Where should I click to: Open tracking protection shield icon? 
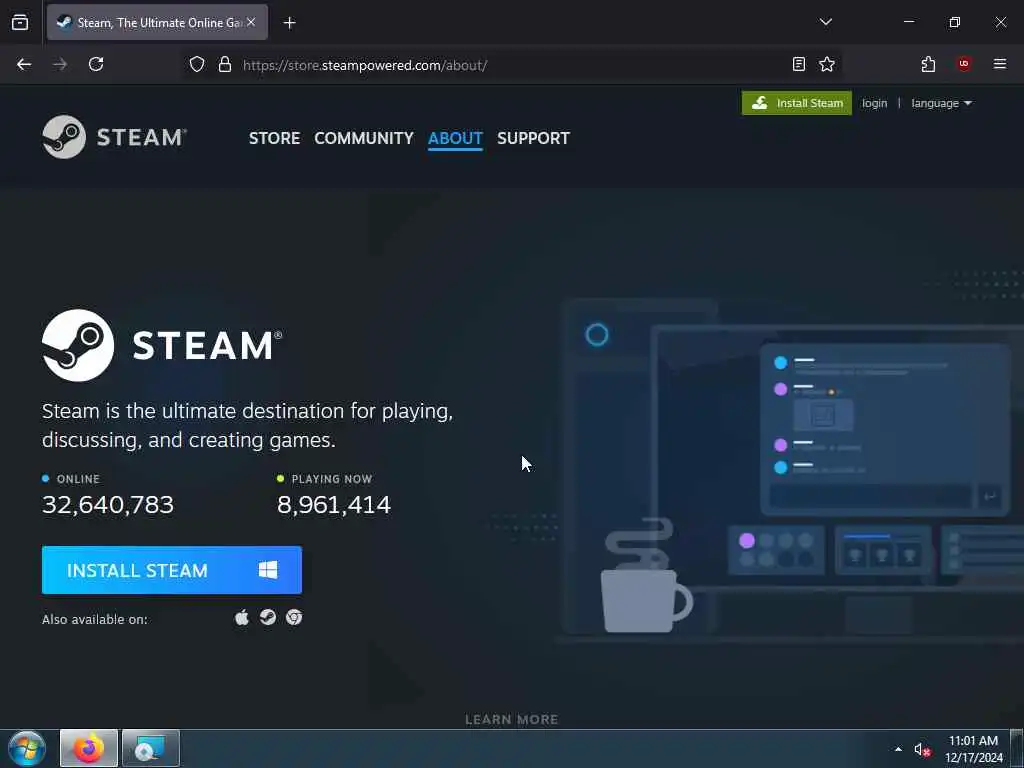coord(197,64)
